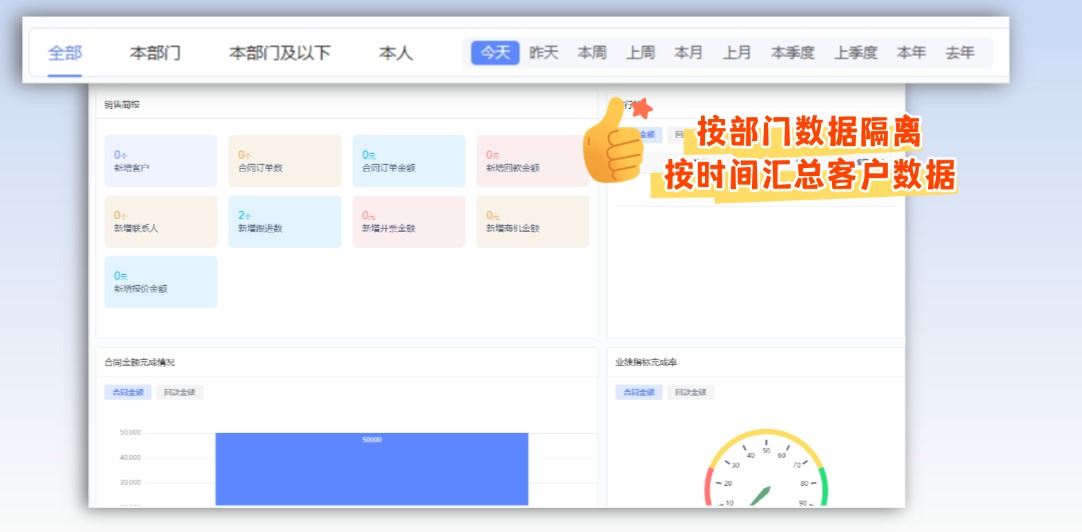The width and height of the screenshot is (1082, 532).
Task: Pick the 上月 time range
Action: tap(737, 52)
